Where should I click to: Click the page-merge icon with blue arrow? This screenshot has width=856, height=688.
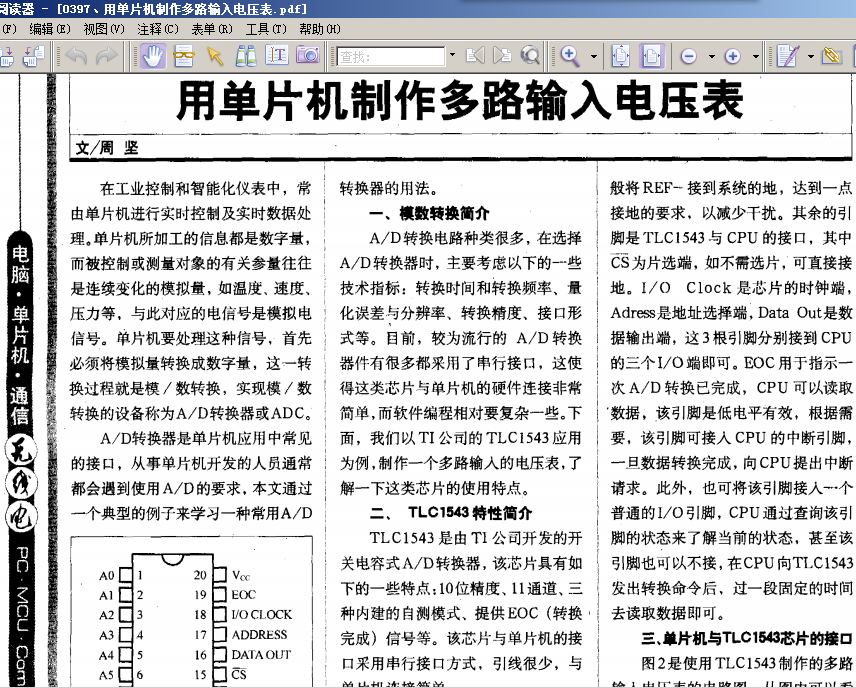[x=7, y=56]
